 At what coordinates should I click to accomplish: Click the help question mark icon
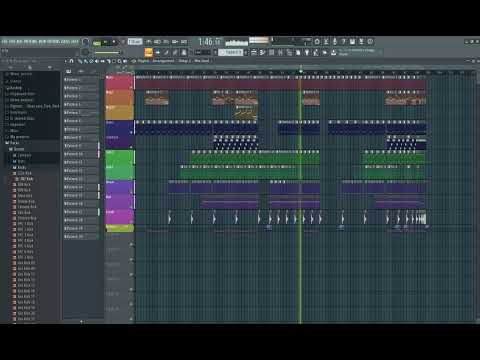point(343,41)
